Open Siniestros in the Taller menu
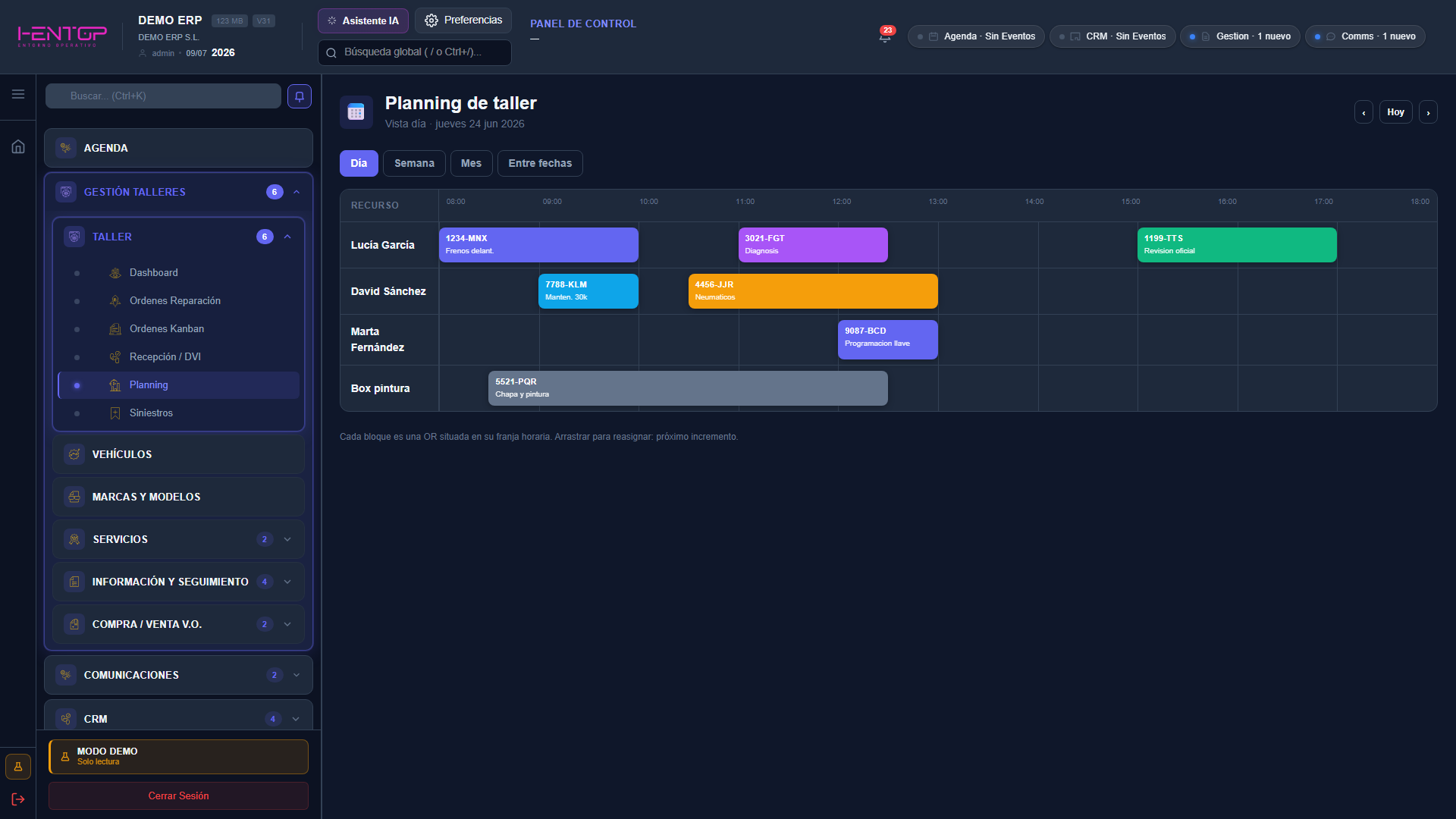The height and width of the screenshot is (819, 1456). pyautogui.click(x=179, y=413)
